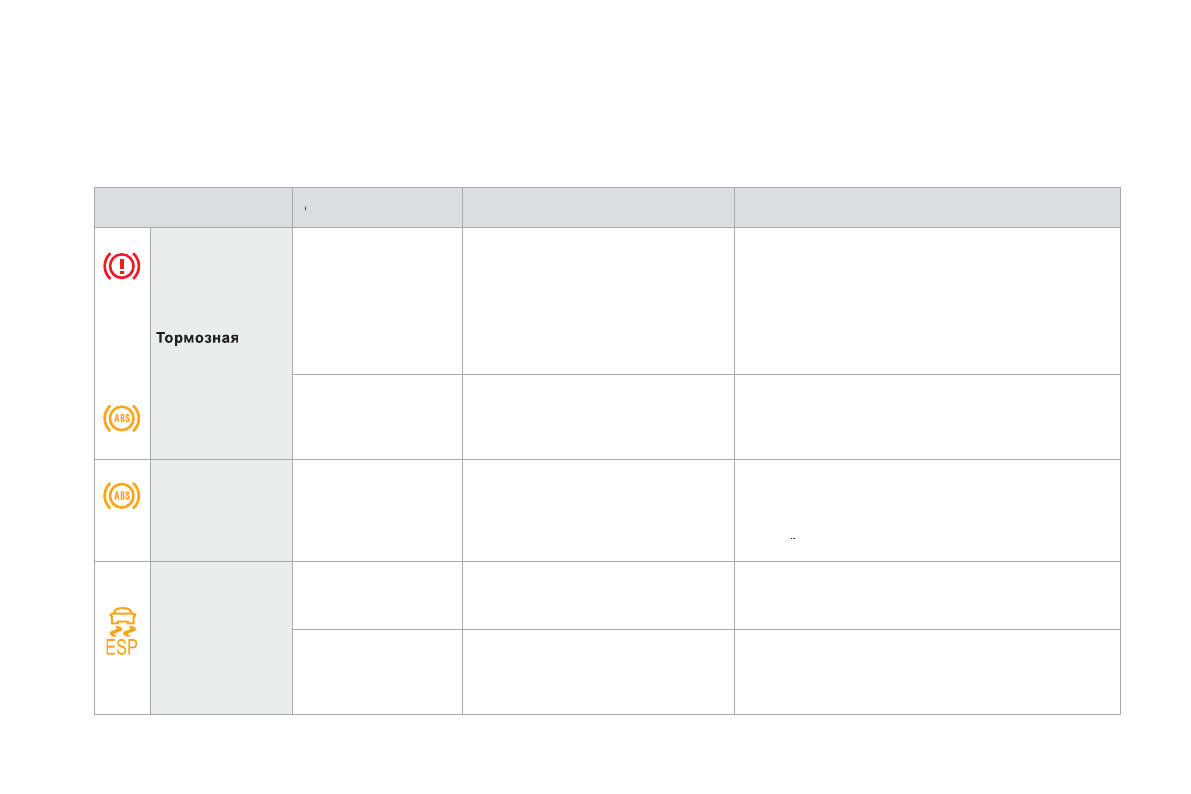The image size is (1191, 794).
Task: Click the large rightmost cell in the top brake row
Action: pyautogui.click(x=927, y=301)
